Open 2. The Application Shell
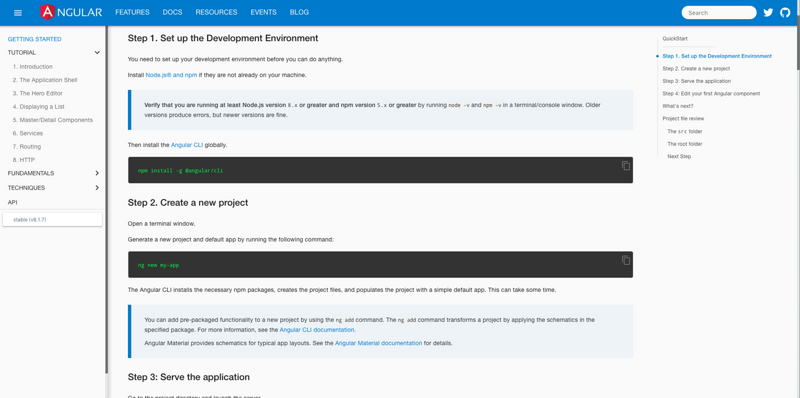The width and height of the screenshot is (800, 398). click(x=45, y=80)
